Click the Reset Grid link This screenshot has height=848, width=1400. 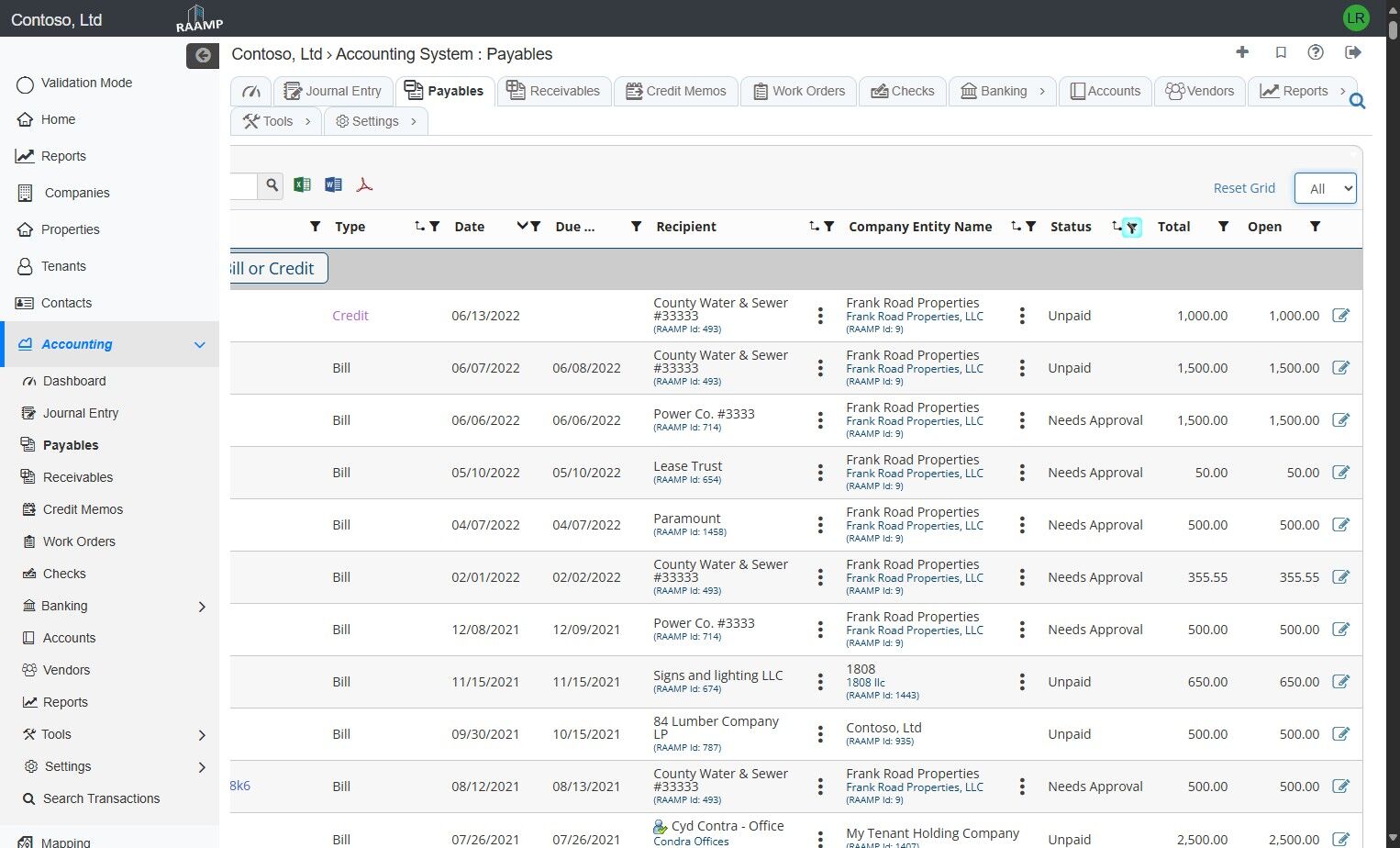[1244, 188]
